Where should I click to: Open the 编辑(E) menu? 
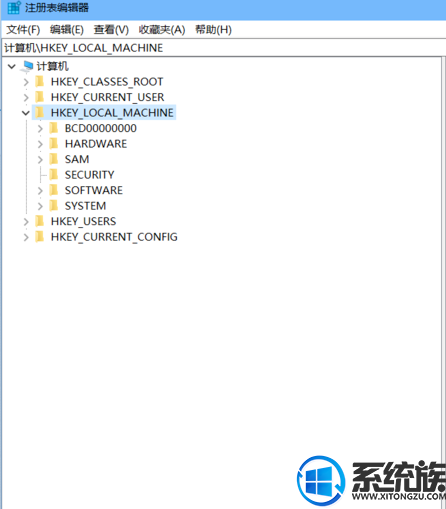pyautogui.click(x=67, y=30)
